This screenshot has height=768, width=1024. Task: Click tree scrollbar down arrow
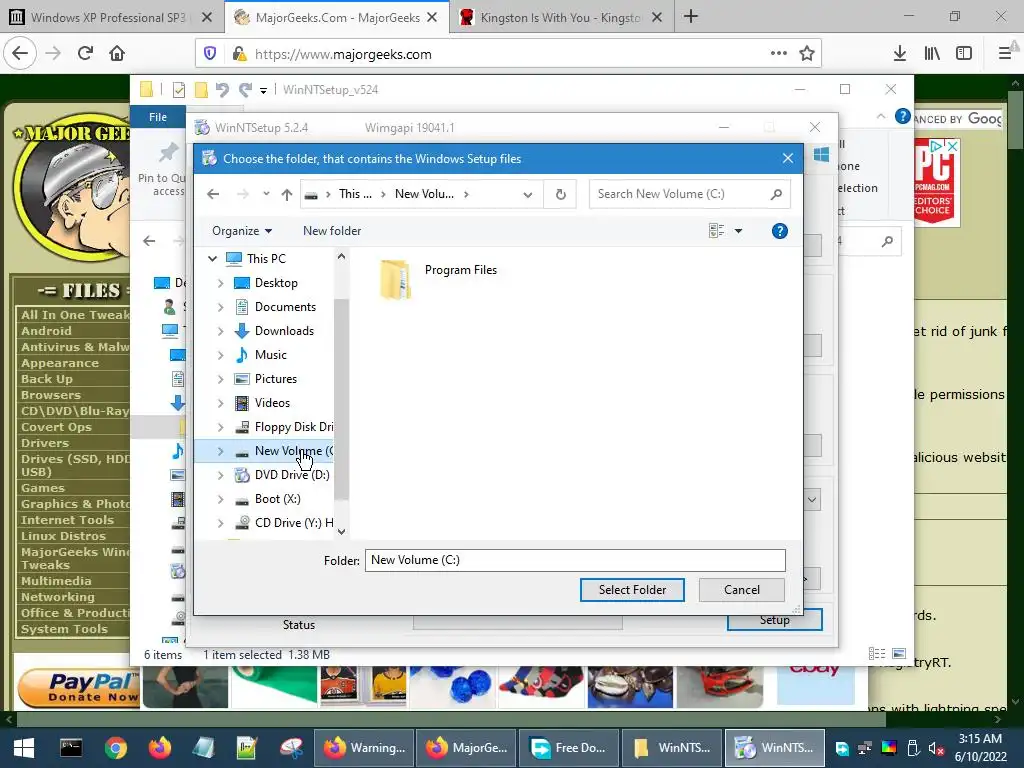341,532
